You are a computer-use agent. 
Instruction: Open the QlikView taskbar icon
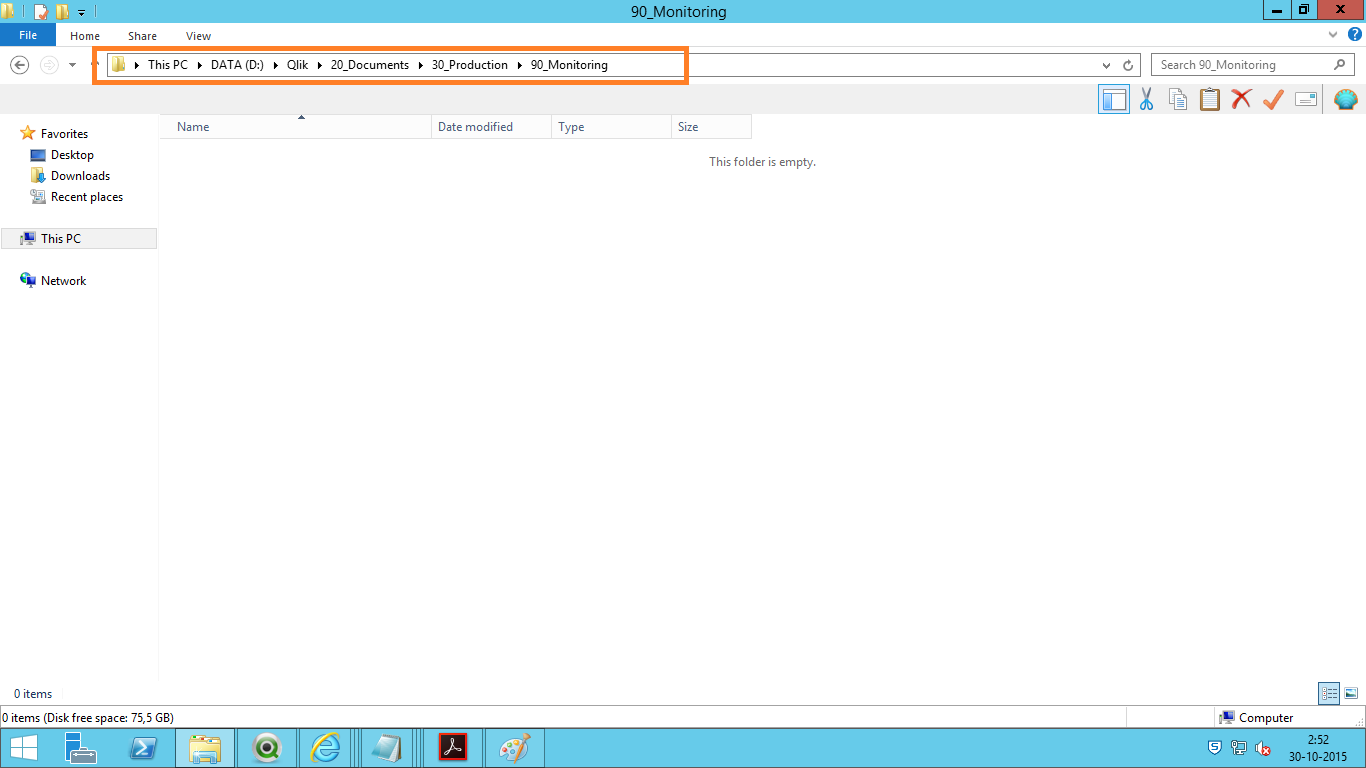click(266, 748)
